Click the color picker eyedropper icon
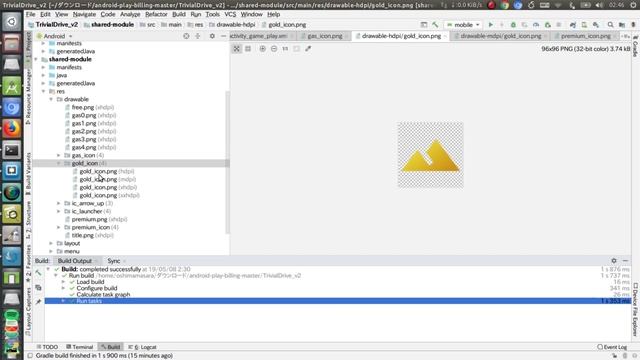The image size is (640, 360). 308,49
